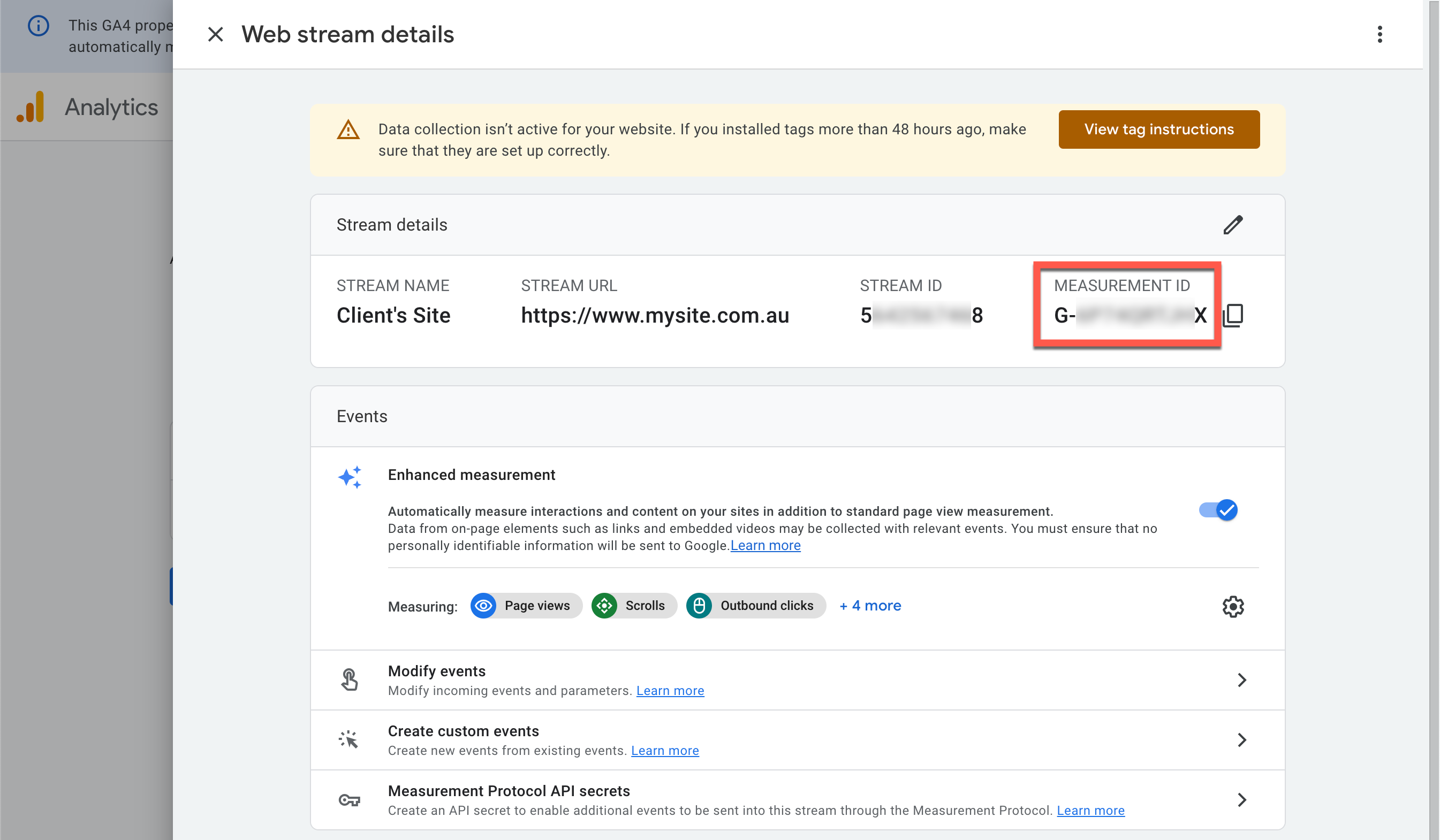1440x840 pixels.
Task: Toggle Enhanced measurement switch off
Action: (1218, 510)
